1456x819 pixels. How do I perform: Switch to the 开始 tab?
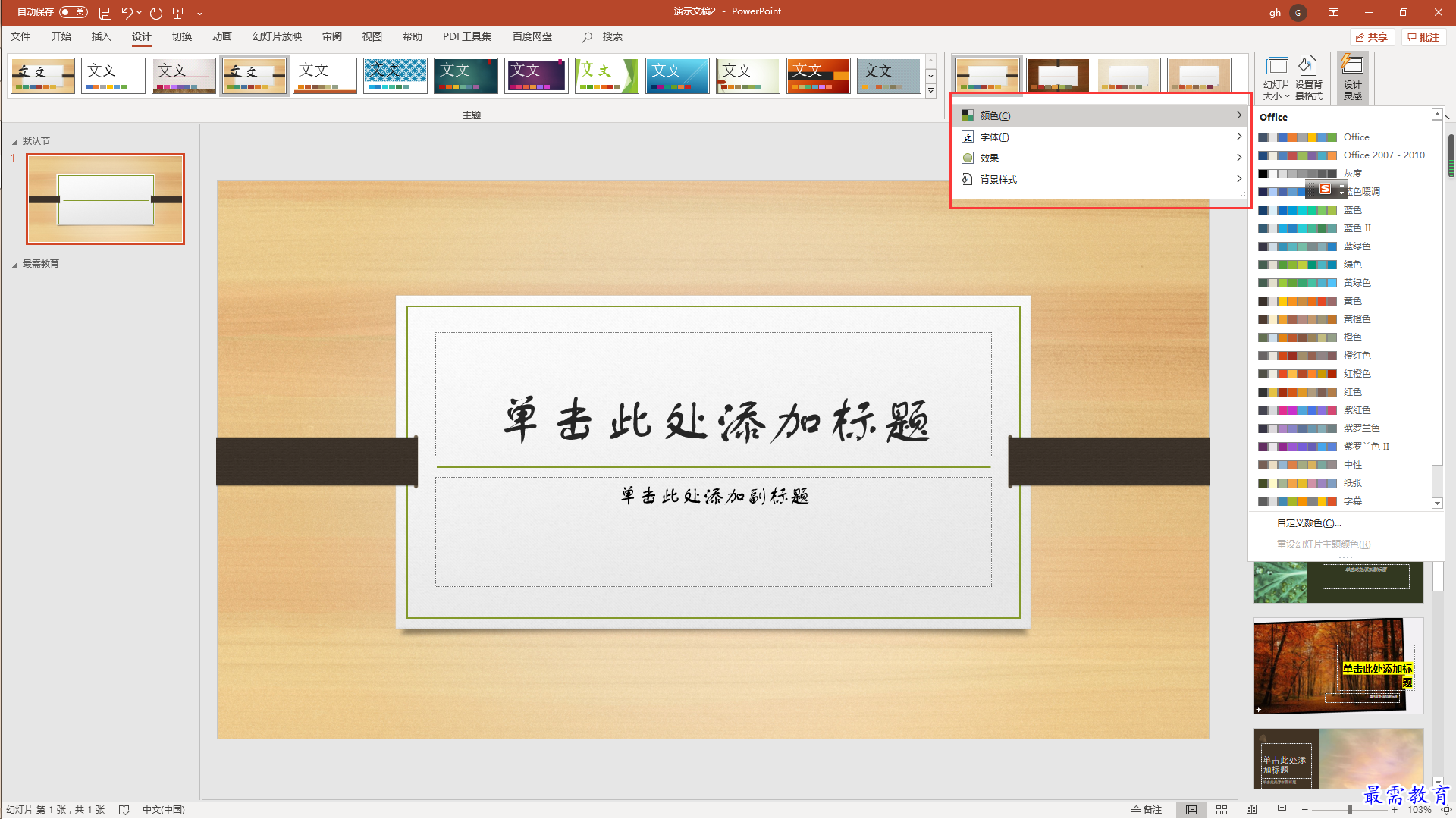point(61,36)
